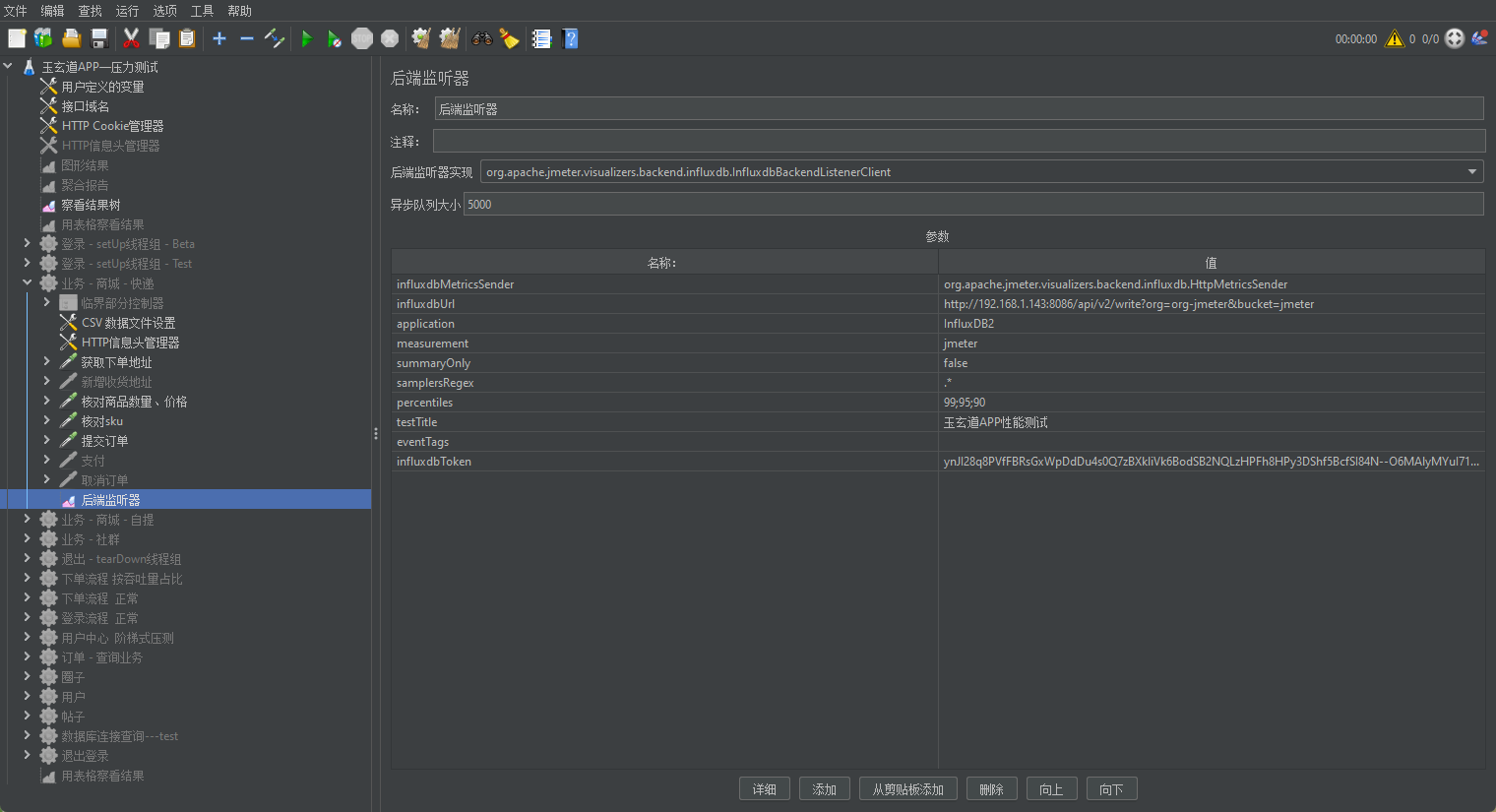Click the binoculars Search icon

click(482, 38)
